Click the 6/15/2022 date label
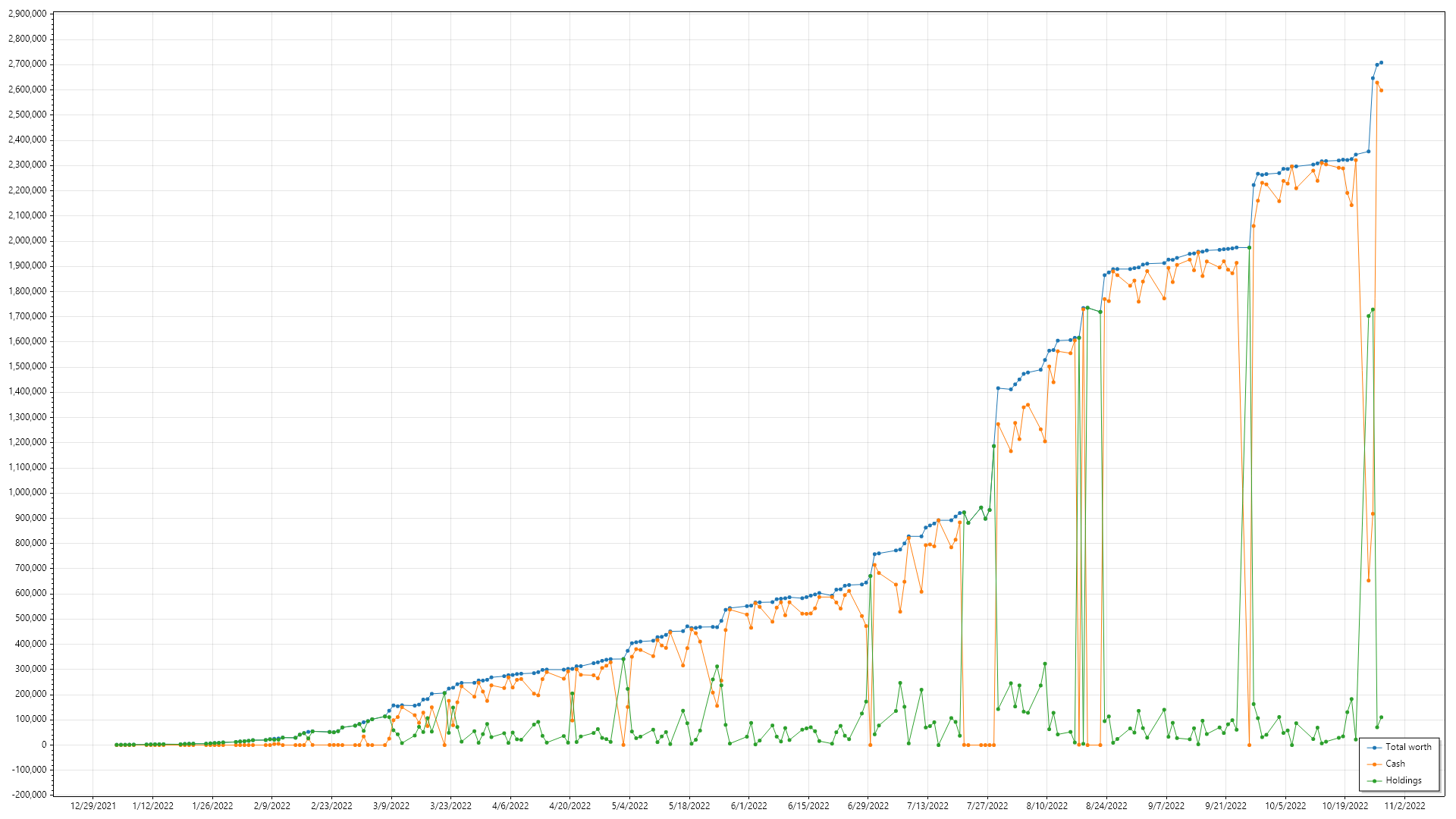Screen dimensions: 1456x819 [x=808, y=806]
